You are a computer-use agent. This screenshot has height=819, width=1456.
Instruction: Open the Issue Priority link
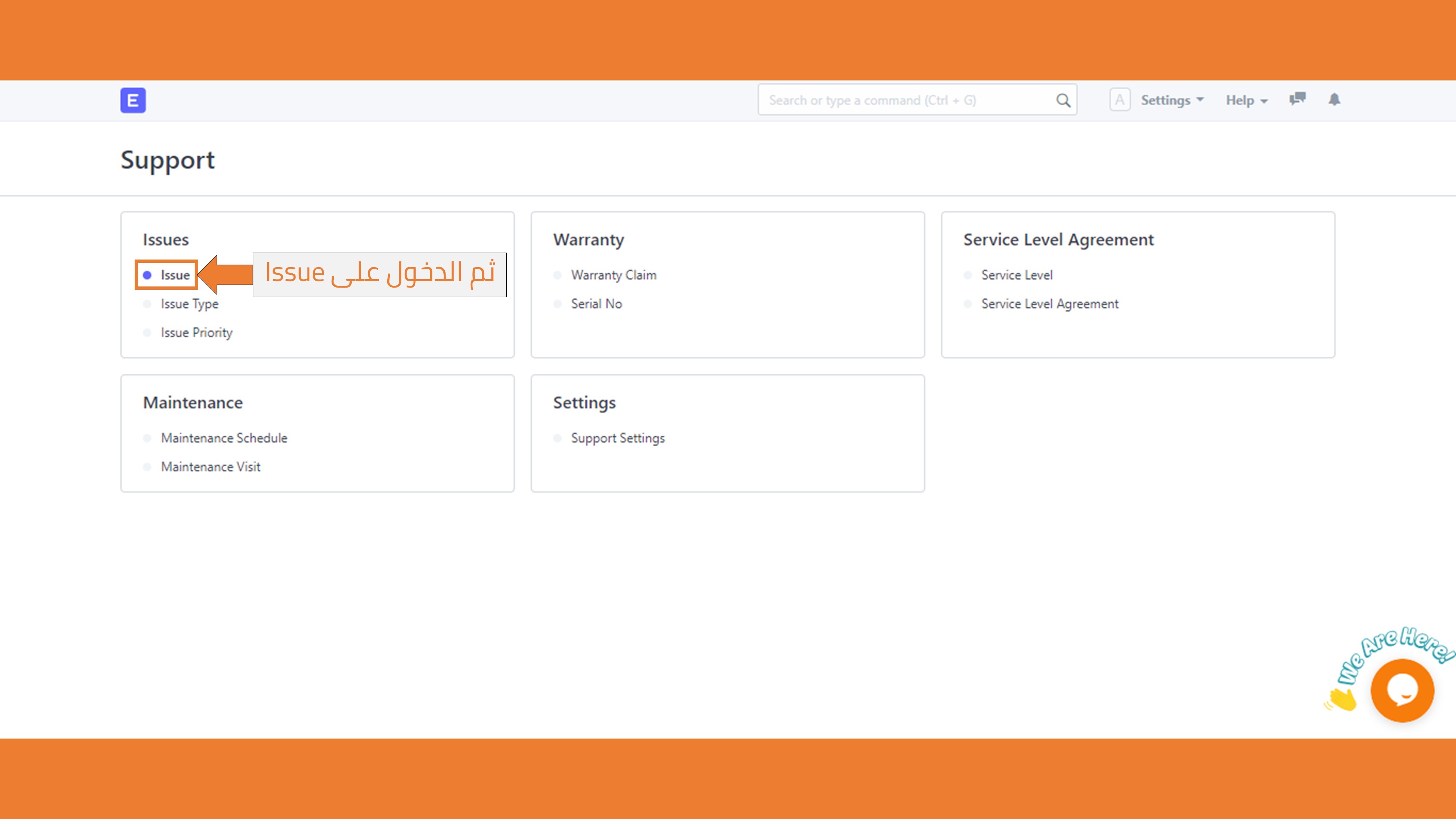point(196,332)
